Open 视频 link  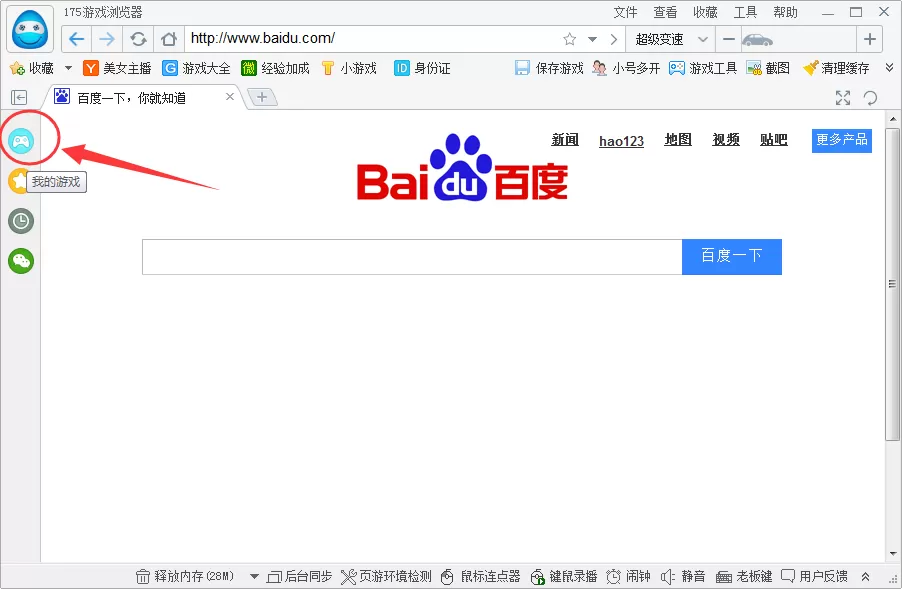[x=726, y=140]
